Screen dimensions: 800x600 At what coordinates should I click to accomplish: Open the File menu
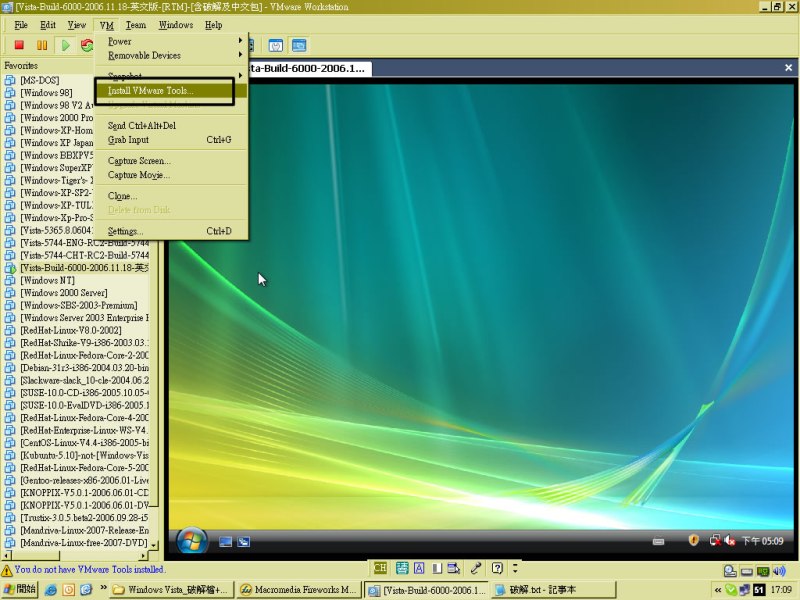[21, 25]
